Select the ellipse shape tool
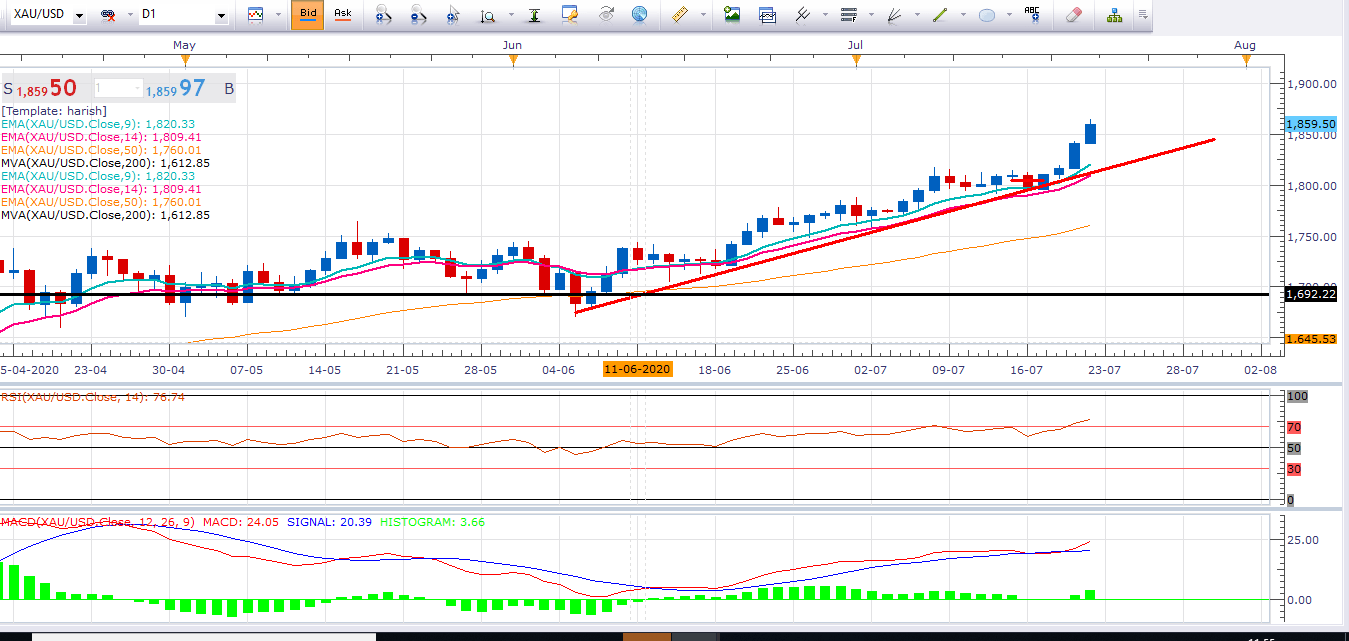Image resolution: width=1349 pixels, height=641 pixels. [987, 15]
